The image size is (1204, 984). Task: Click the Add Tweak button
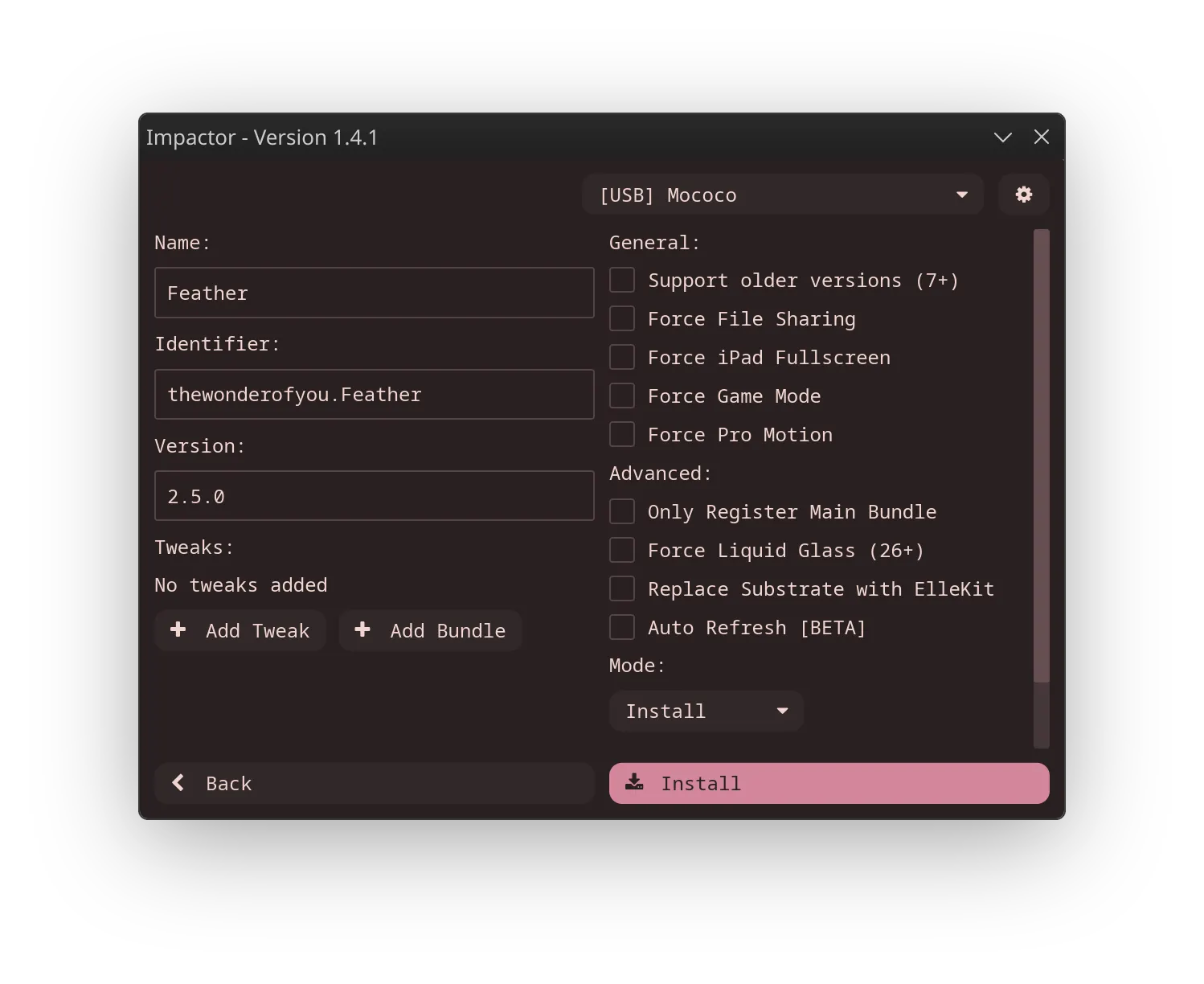click(x=240, y=630)
